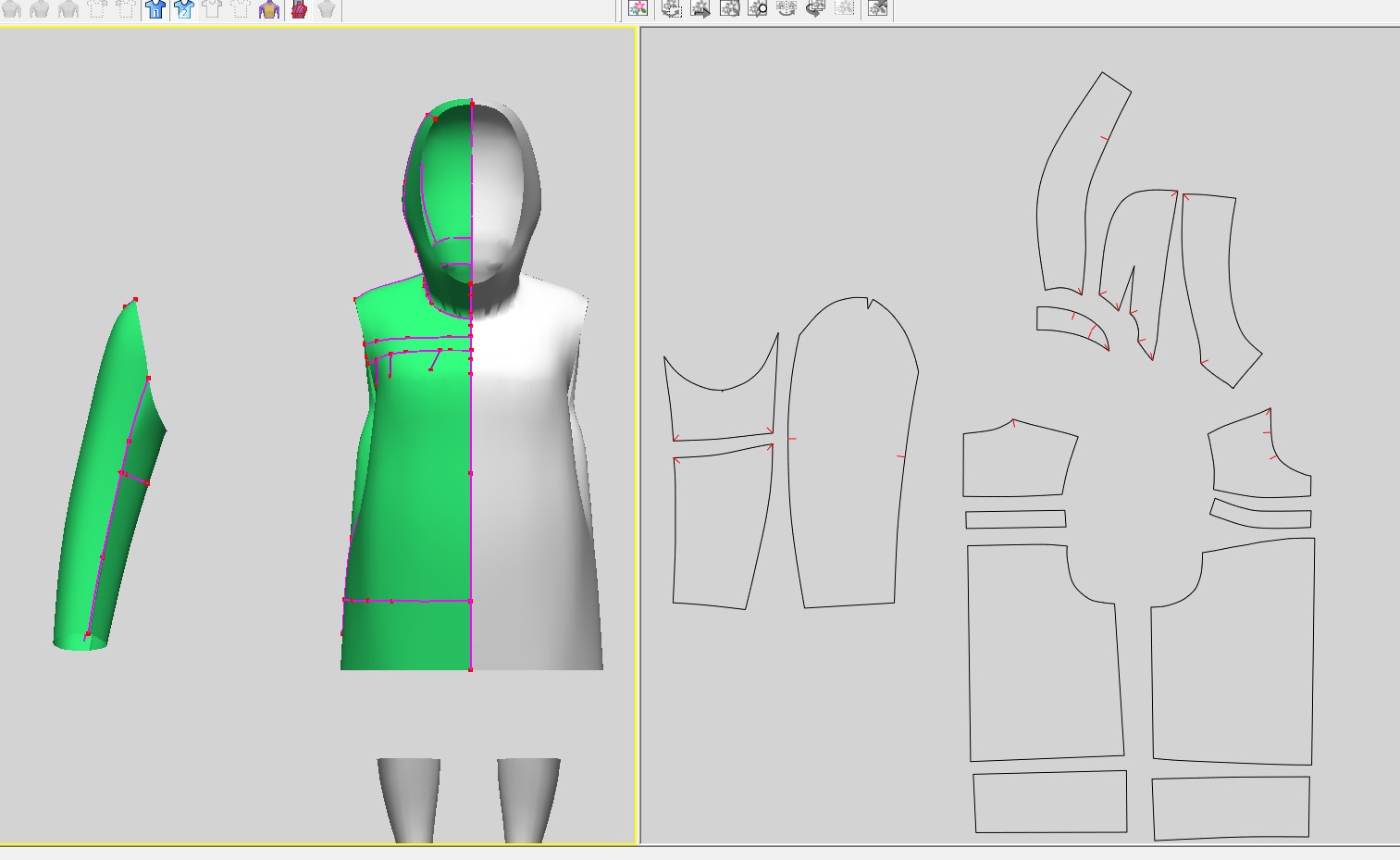Viewport: 1400px width, 860px height.
Task: Click the blue shirt icon numbered 2
Action: pos(184,9)
